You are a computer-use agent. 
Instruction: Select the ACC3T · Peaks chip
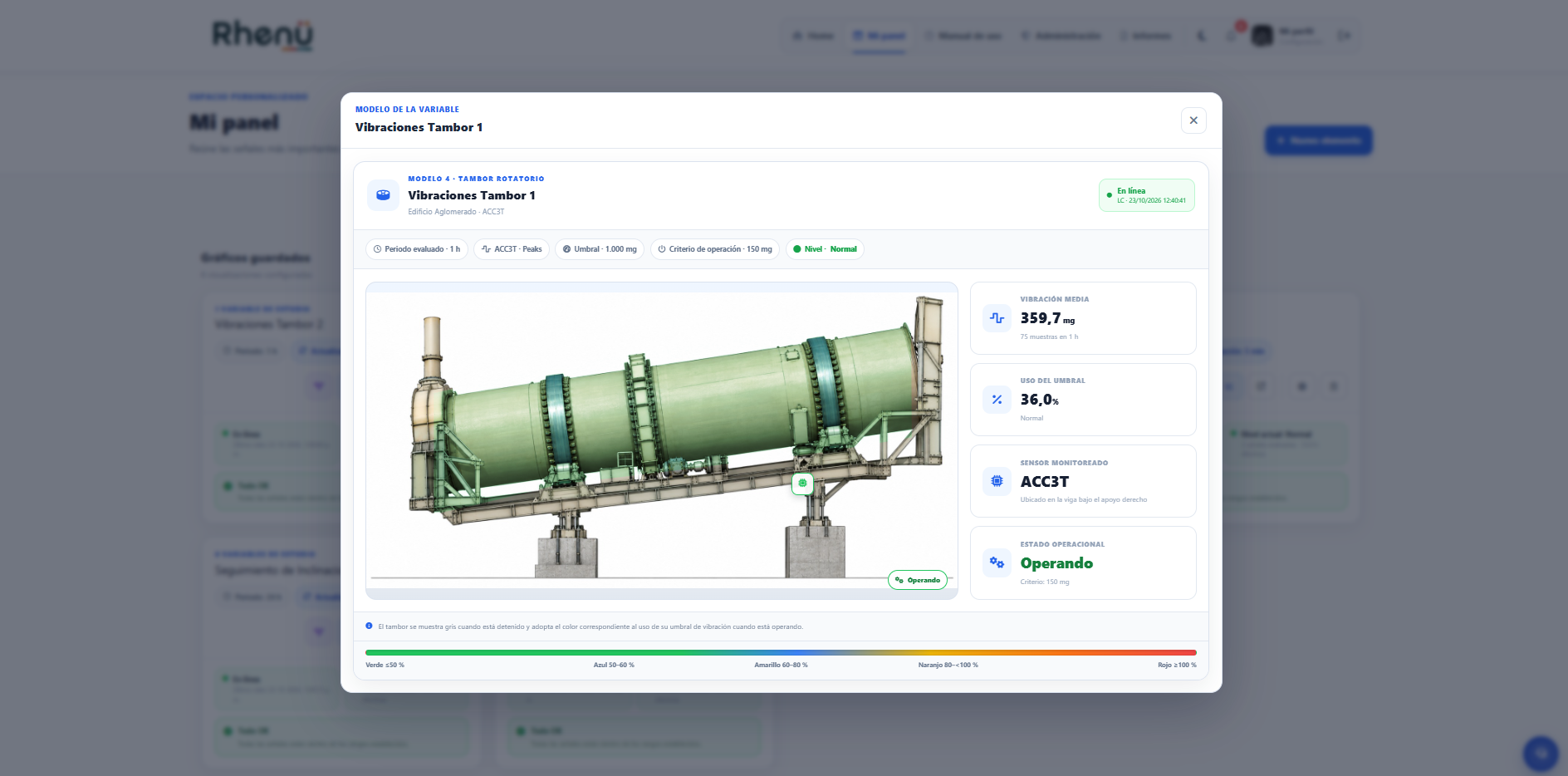point(512,249)
